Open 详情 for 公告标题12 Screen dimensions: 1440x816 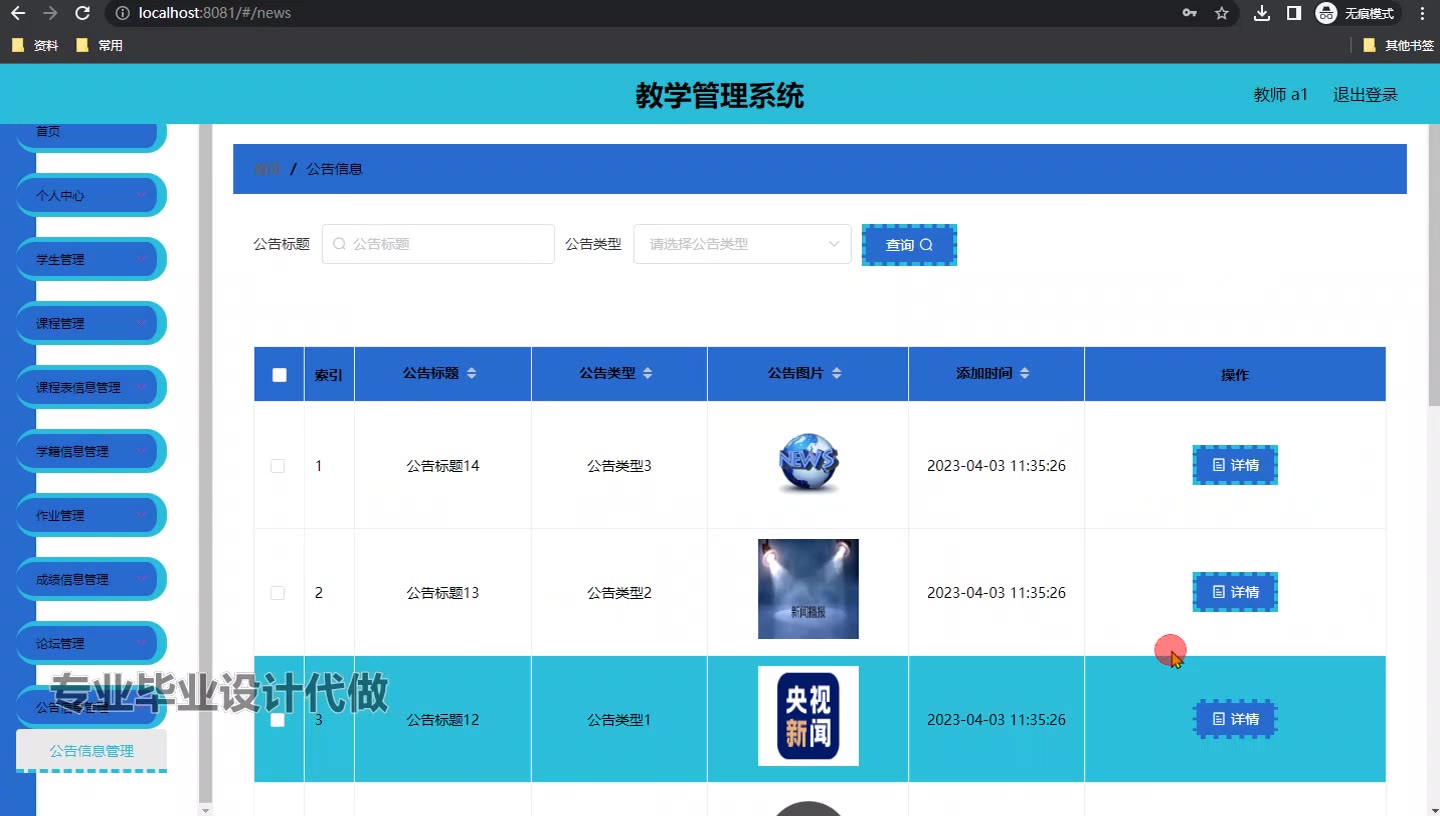1235,719
